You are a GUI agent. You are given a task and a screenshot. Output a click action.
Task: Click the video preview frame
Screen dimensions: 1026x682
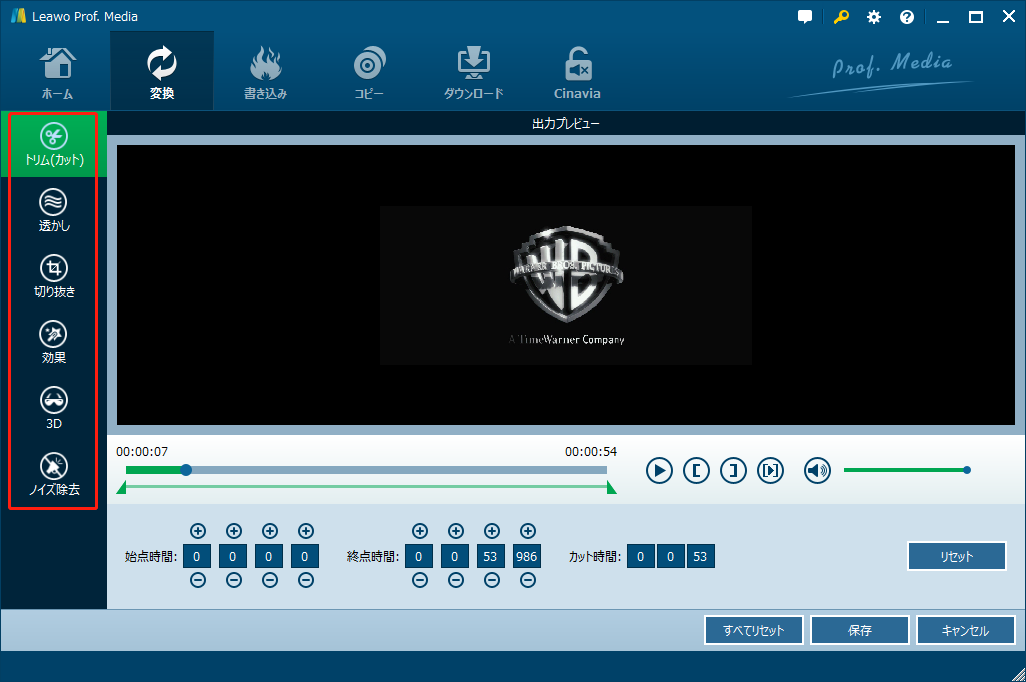point(566,285)
